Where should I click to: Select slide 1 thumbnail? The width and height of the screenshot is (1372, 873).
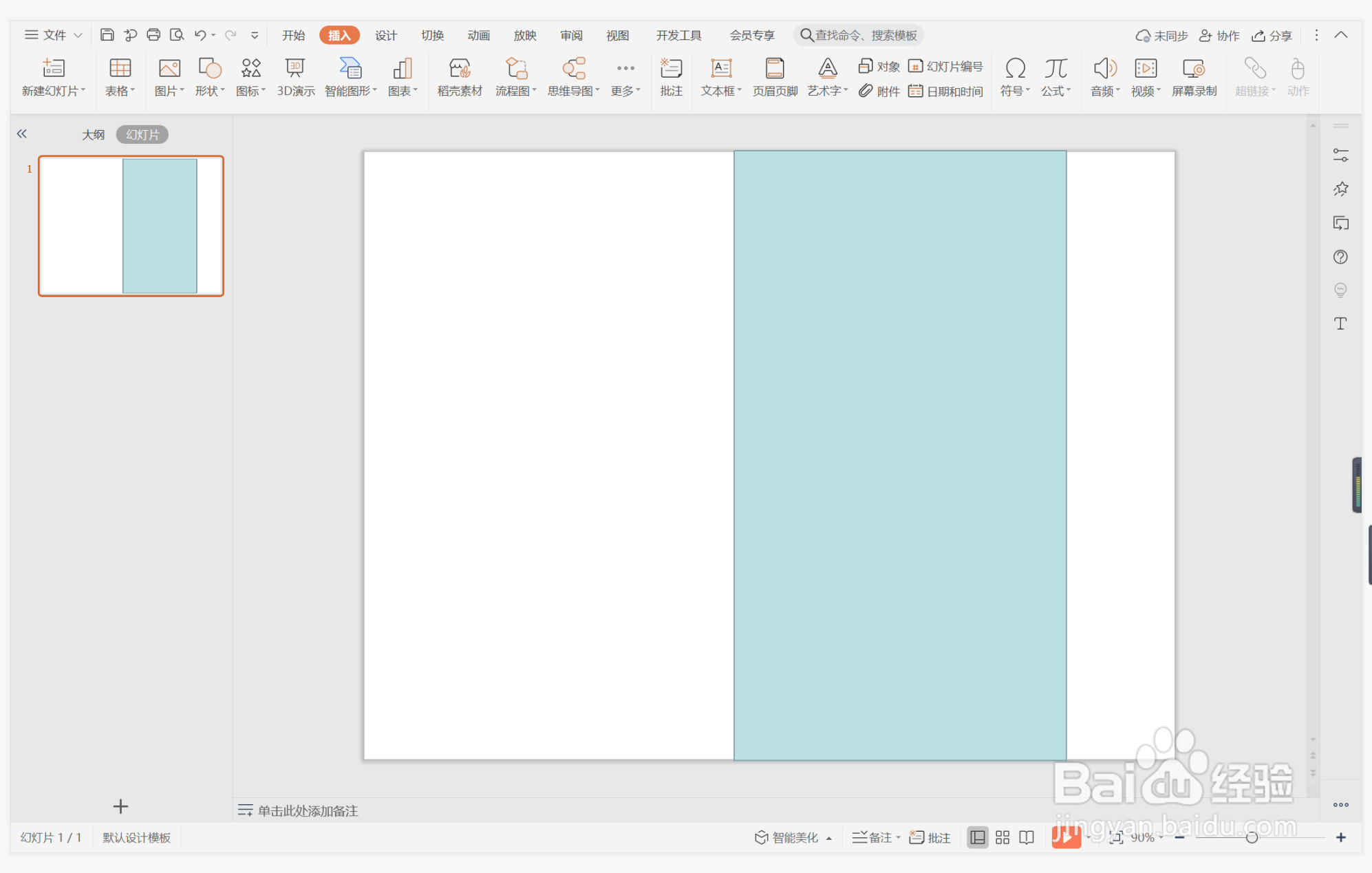point(131,226)
